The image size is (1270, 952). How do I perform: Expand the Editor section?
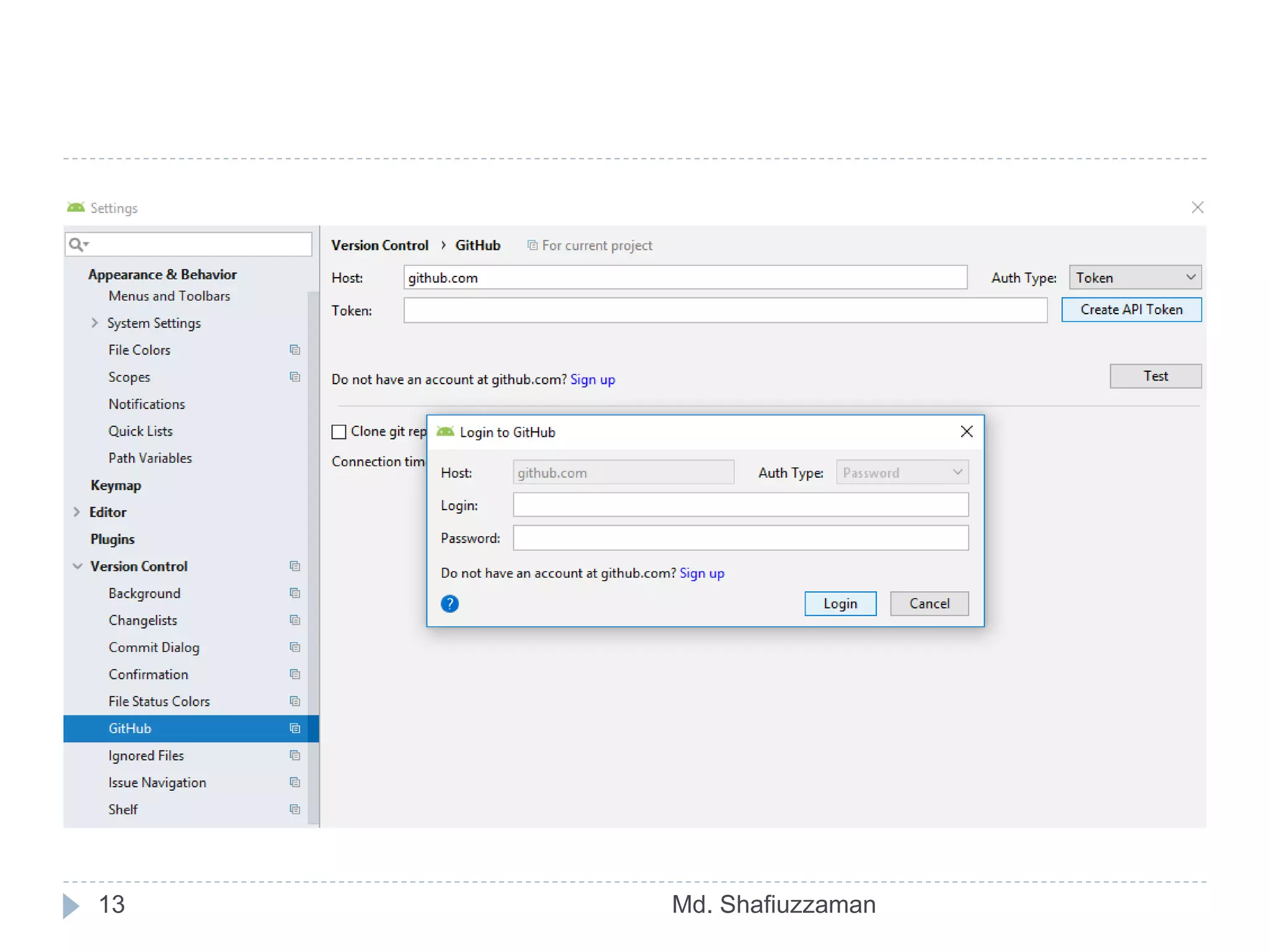(77, 512)
